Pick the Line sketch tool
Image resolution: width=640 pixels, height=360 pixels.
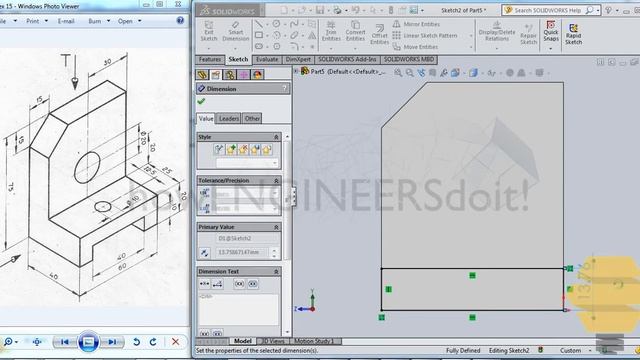pyautogui.click(x=259, y=24)
